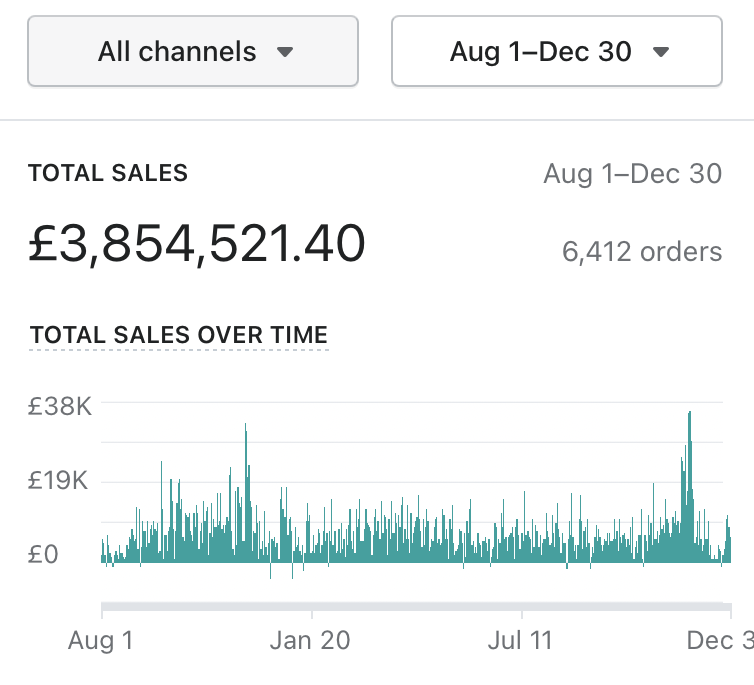This screenshot has width=754, height=685.
Task: Click the gray date text beside TOTAL SALES
Action: click(632, 174)
